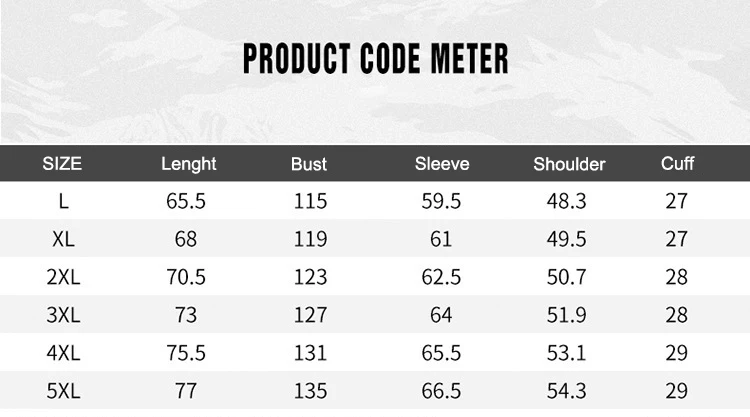
Task: Select sleeve value 62.5 in 2XL row
Action: click(441, 277)
